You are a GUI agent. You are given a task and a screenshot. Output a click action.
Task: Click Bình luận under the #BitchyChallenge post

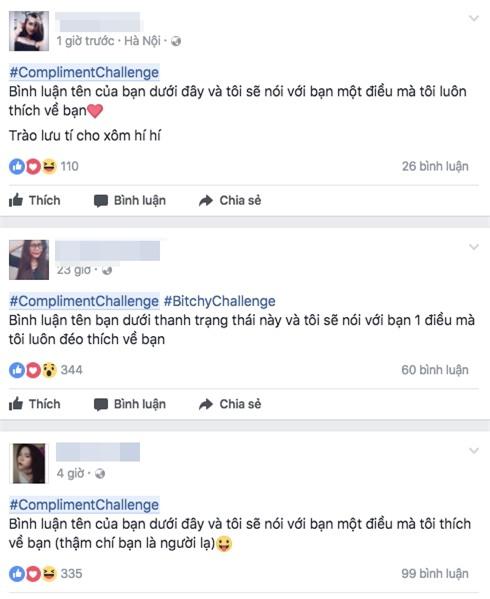tap(130, 404)
